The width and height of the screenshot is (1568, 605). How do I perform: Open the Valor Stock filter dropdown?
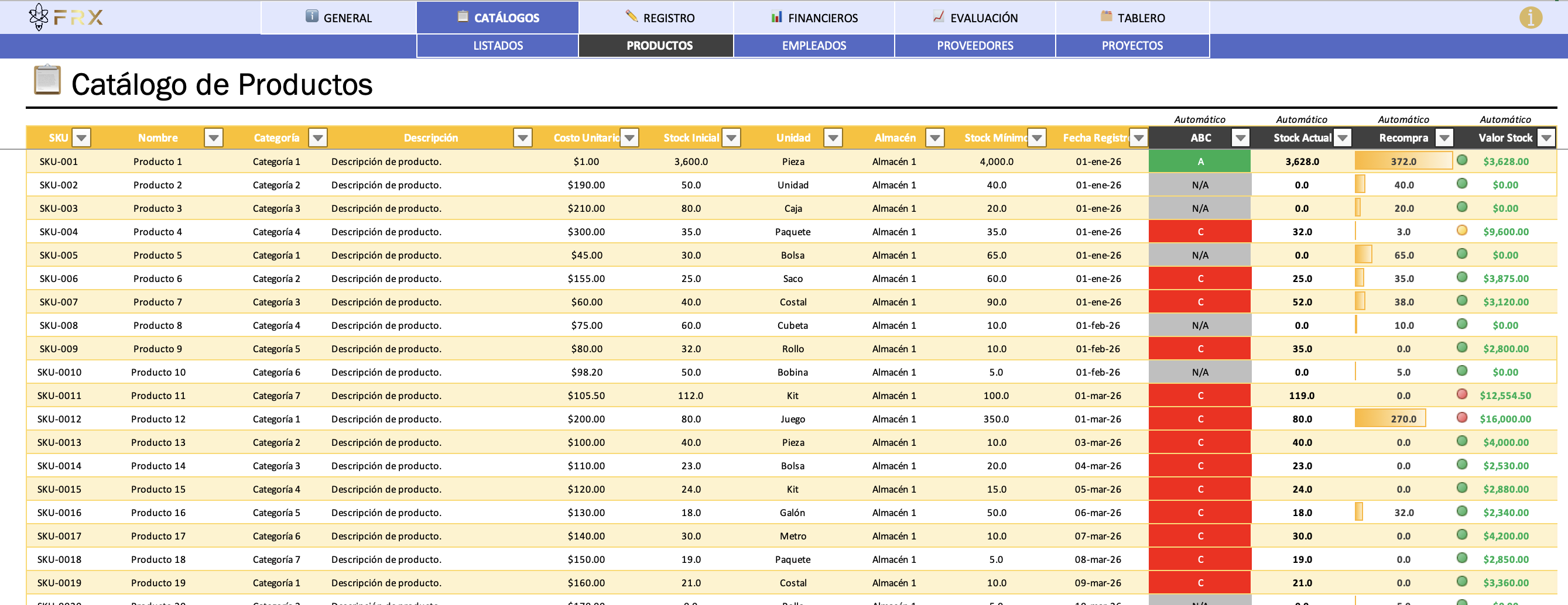1546,138
